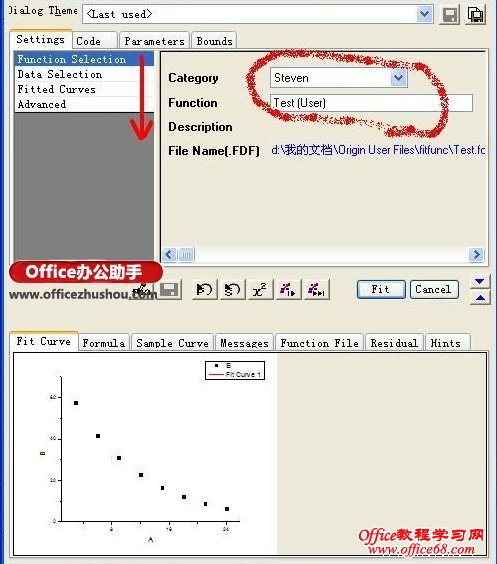Click the left scroll arrow of settings pane

[169, 255]
